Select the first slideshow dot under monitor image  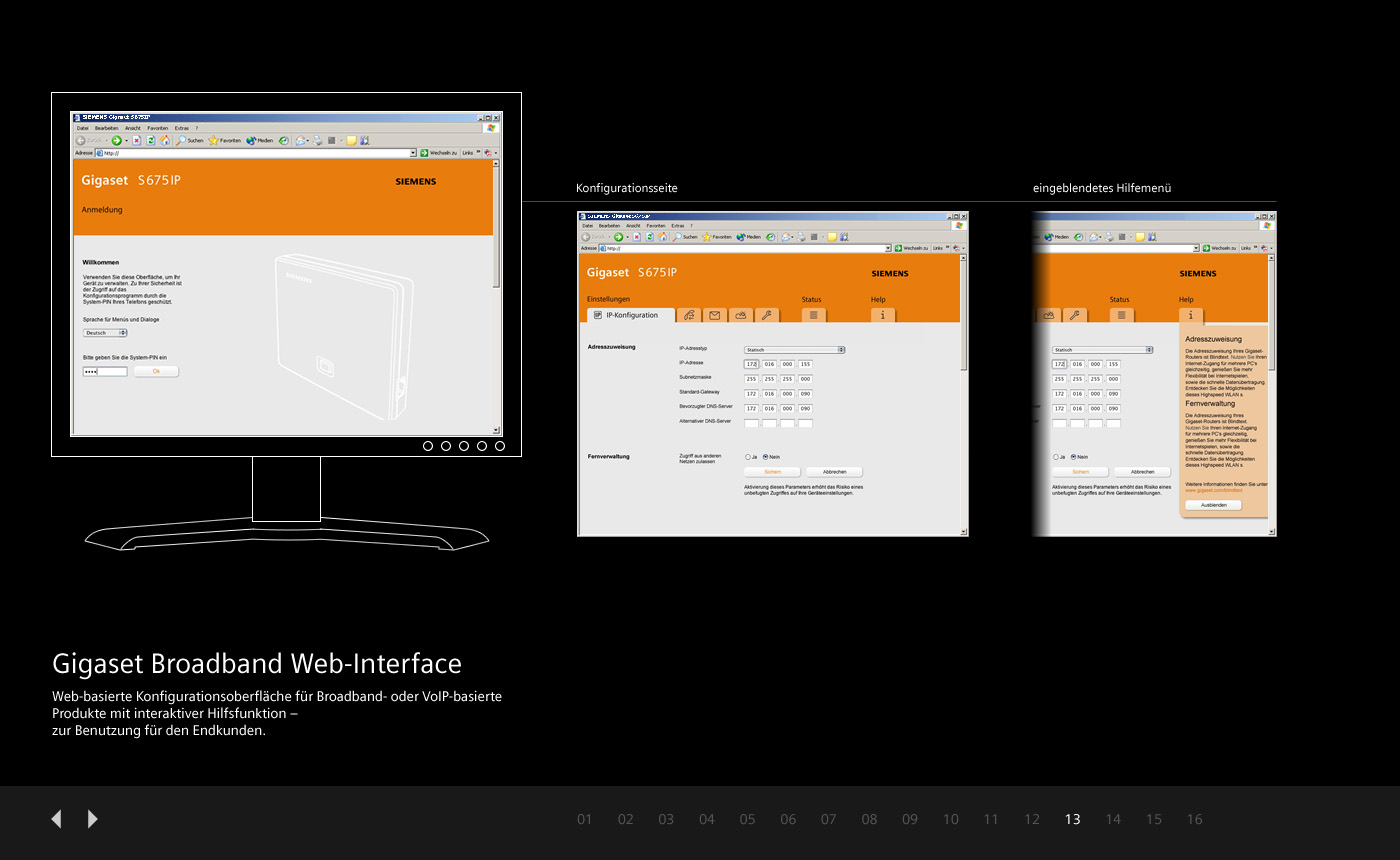pos(428,446)
